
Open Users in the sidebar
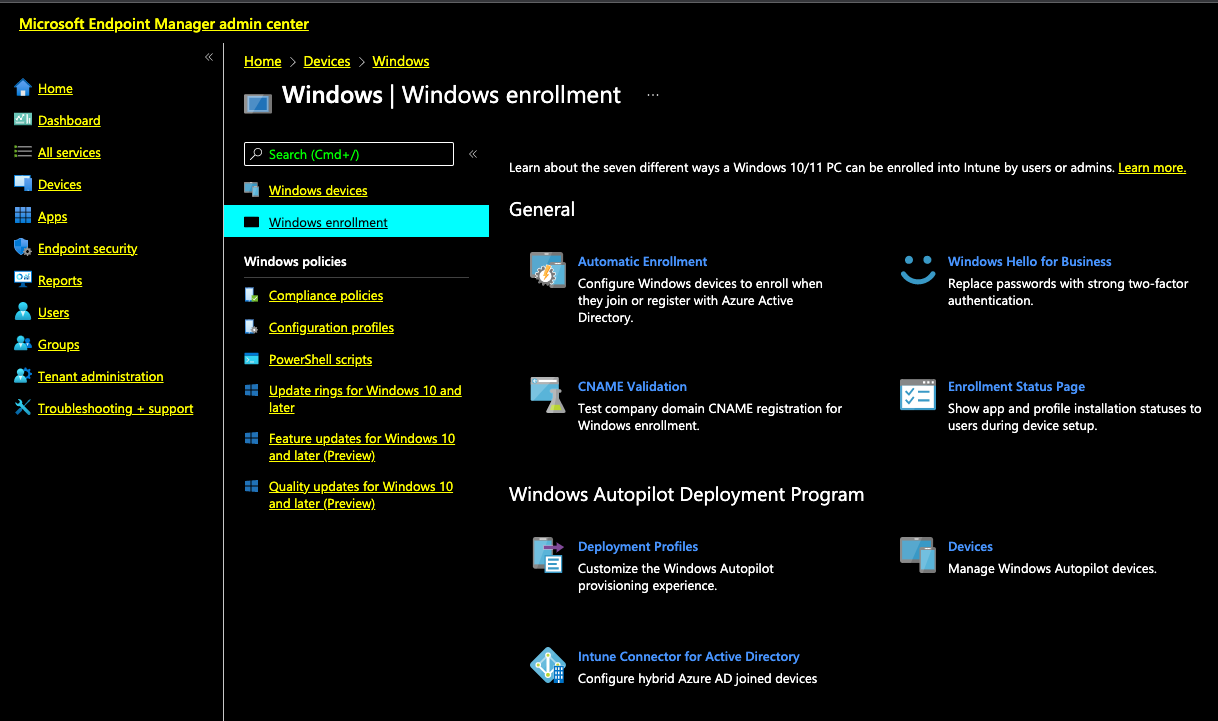tap(54, 312)
